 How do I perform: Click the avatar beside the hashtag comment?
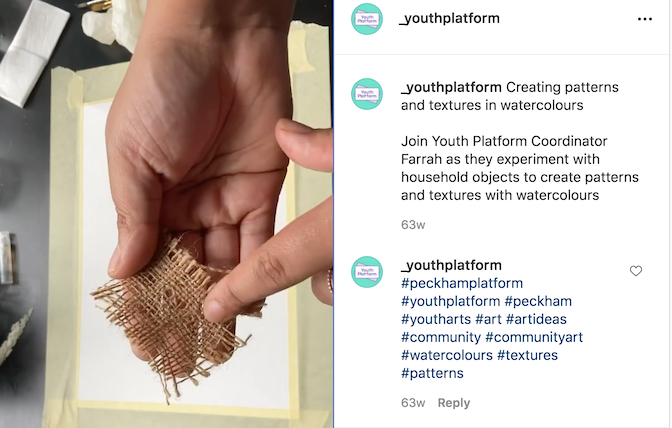click(x=367, y=272)
